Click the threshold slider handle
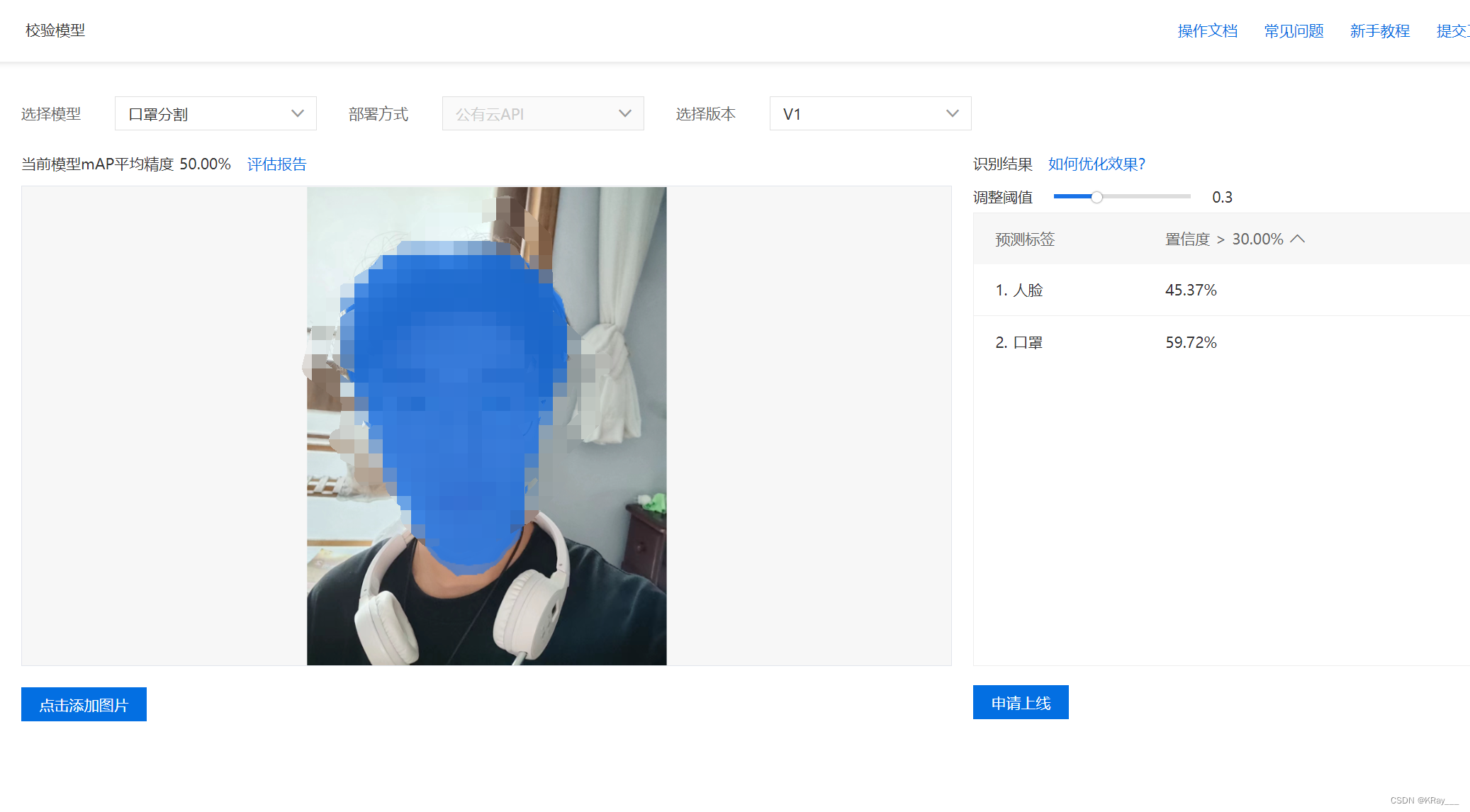The height and width of the screenshot is (812, 1470). (1096, 197)
